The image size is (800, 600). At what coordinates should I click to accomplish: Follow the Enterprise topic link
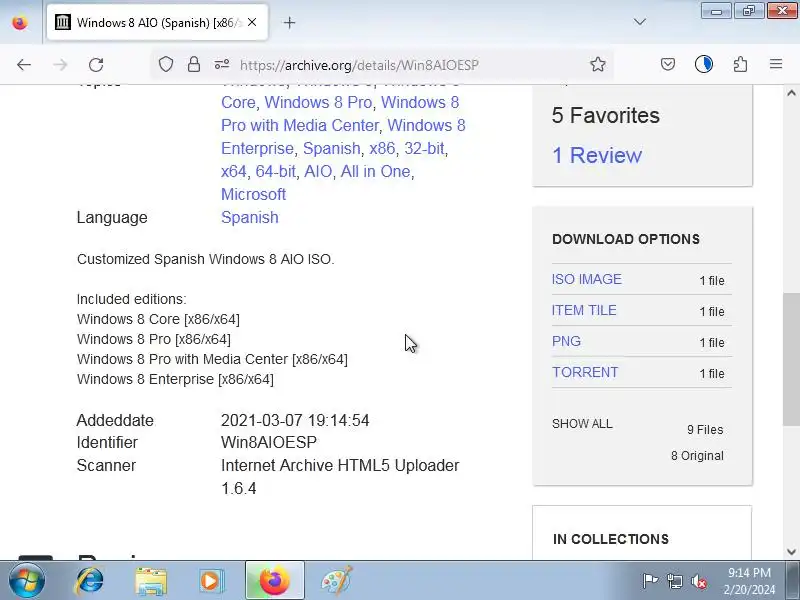(257, 148)
